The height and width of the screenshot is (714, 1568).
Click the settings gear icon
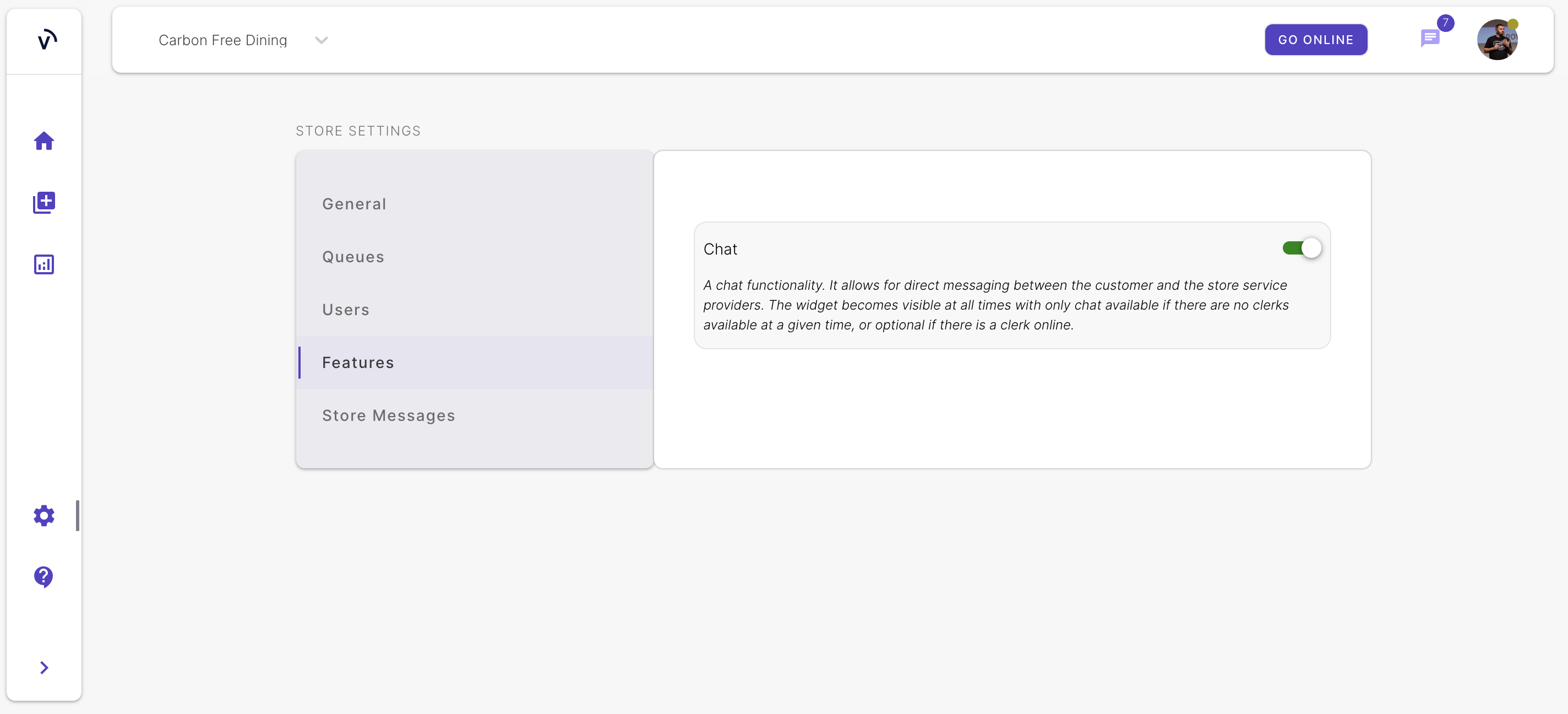tap(44, 516)
